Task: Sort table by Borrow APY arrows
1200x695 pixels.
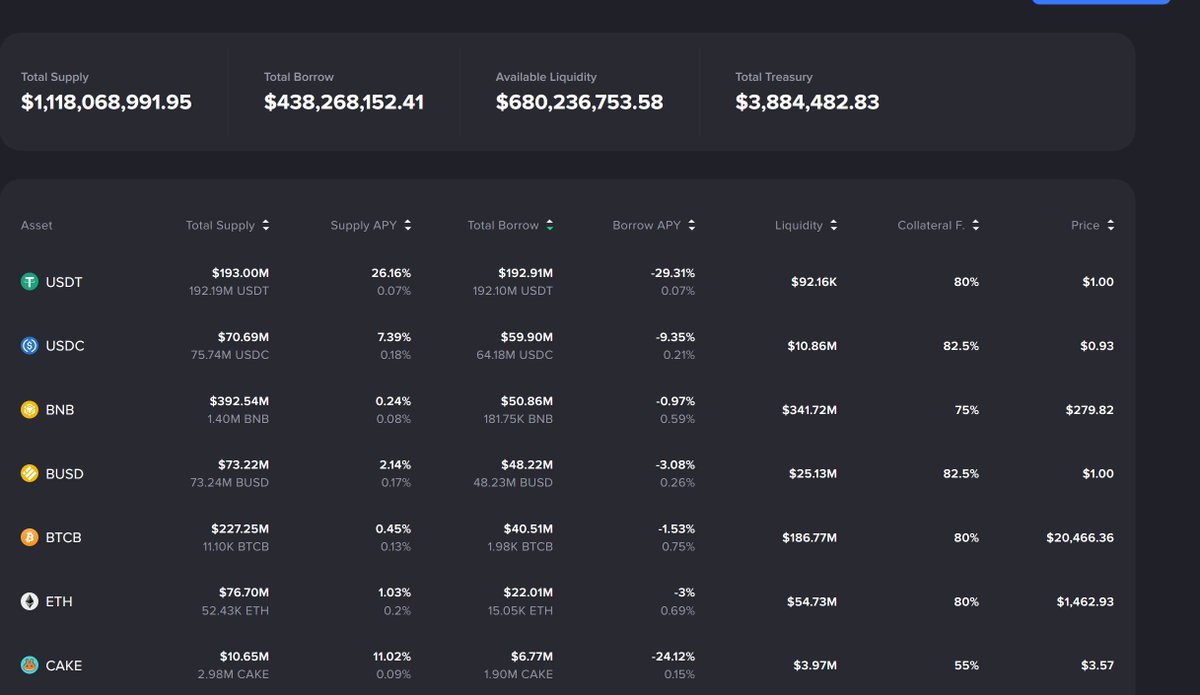Action: (692, 226)
